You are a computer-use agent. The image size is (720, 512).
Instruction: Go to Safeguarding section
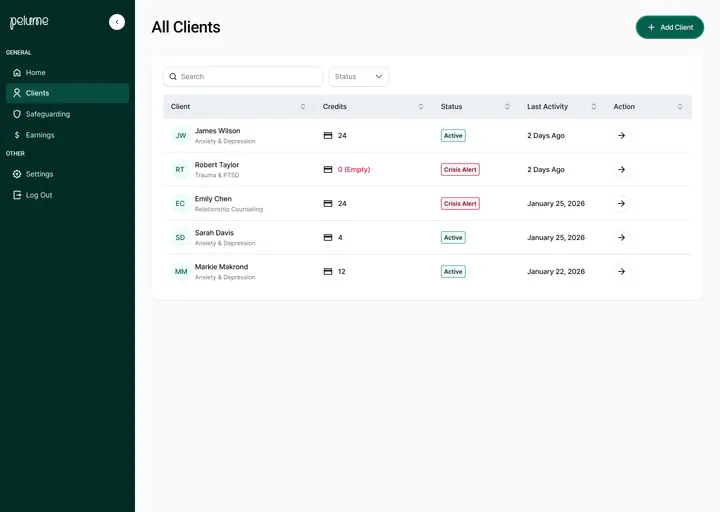pos(68,114)
